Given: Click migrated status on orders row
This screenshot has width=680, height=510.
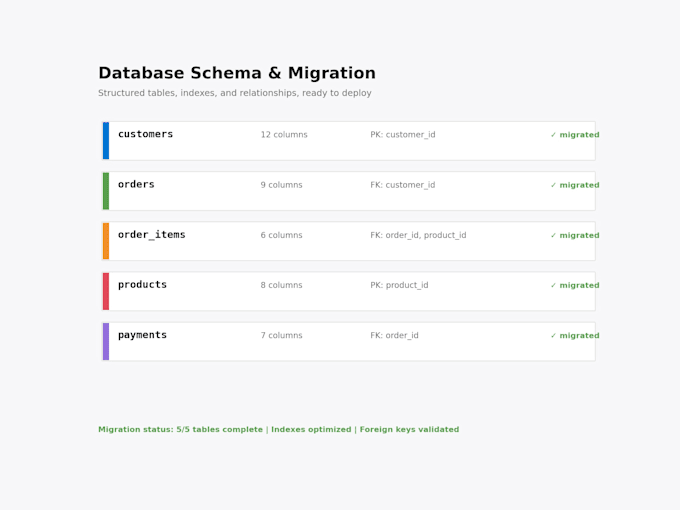Looking at the screenshot, I should [x=575, y=185].
